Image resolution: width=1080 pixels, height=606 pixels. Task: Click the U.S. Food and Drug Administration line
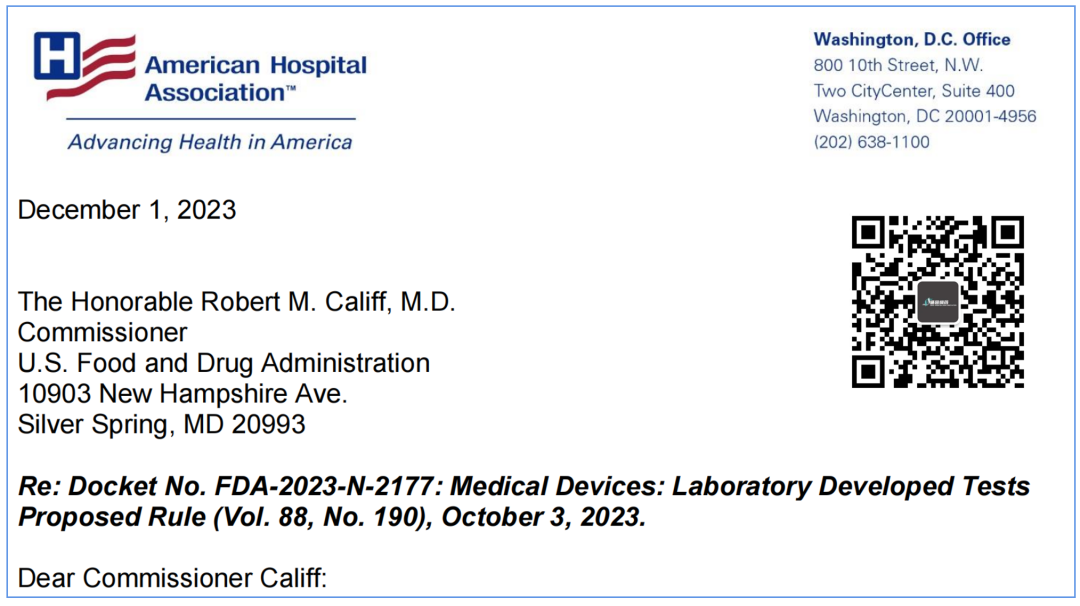click(224, 363)
